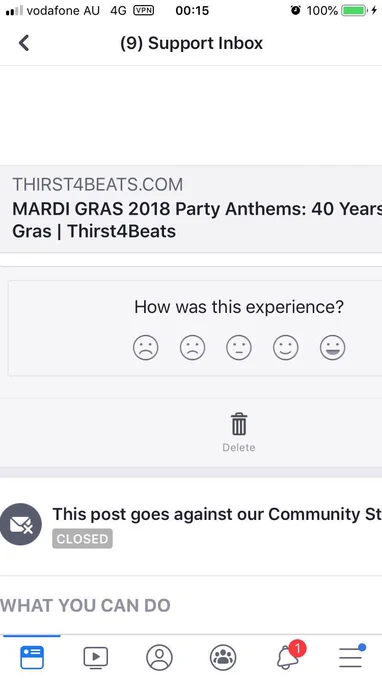Tap the back arrow in header
The image size is (382, 680).
[24, 43]
